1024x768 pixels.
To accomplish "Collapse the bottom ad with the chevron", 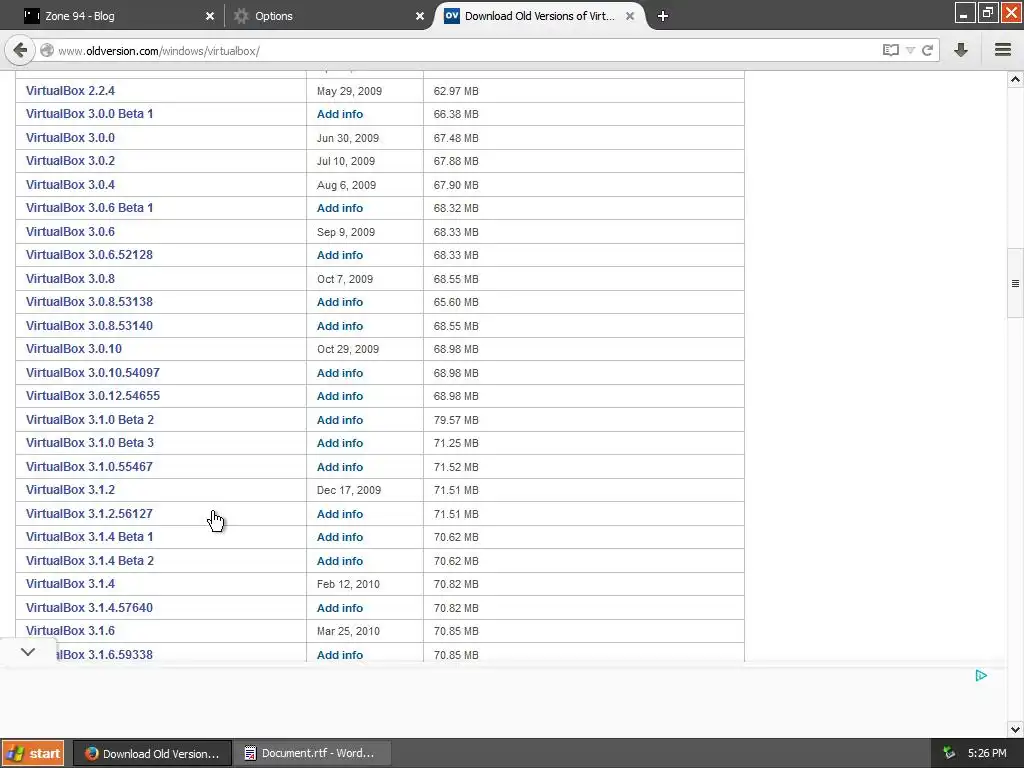I will click(27, 652).
